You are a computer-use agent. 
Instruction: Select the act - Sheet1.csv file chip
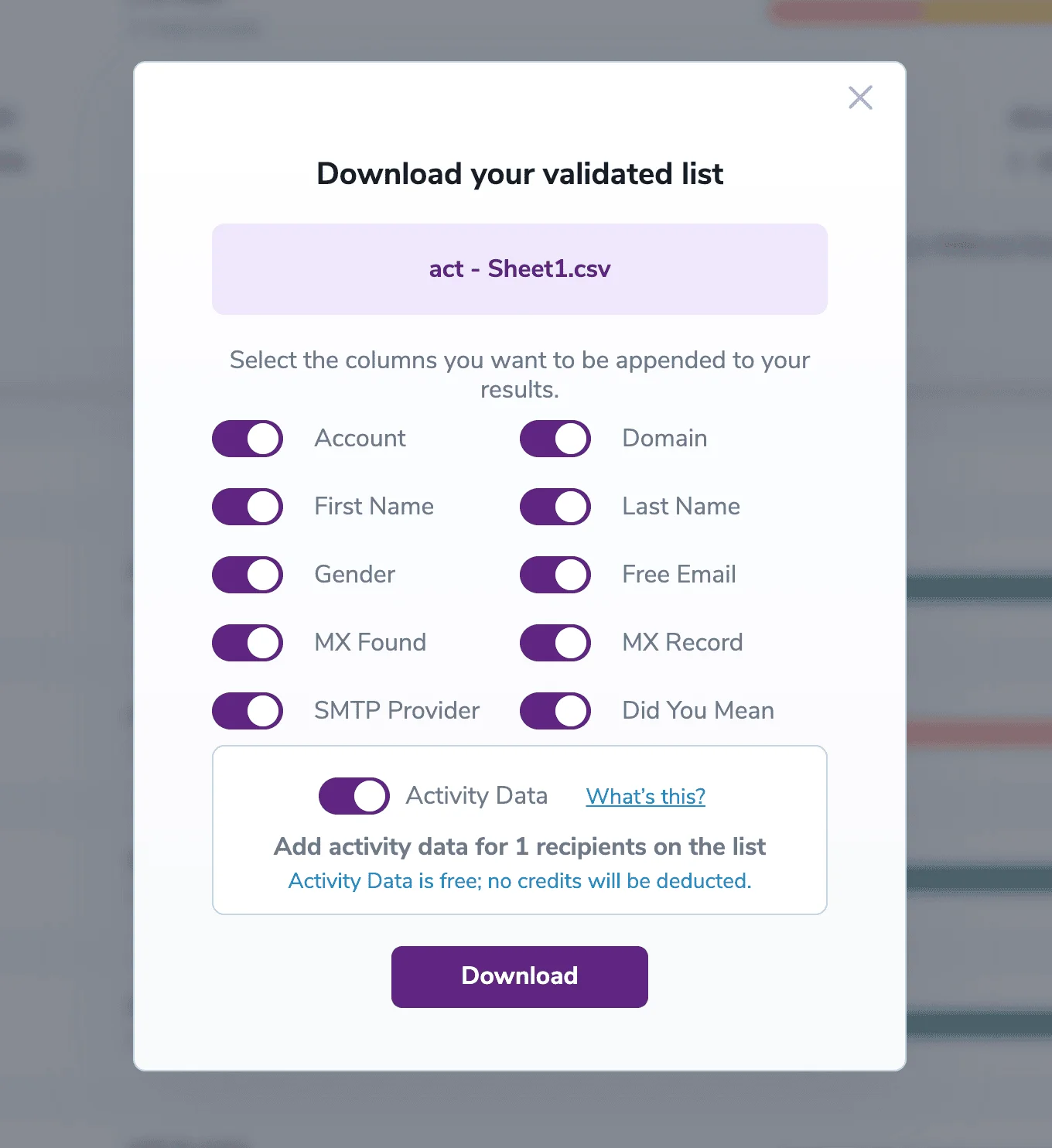[x=519, y=269]
